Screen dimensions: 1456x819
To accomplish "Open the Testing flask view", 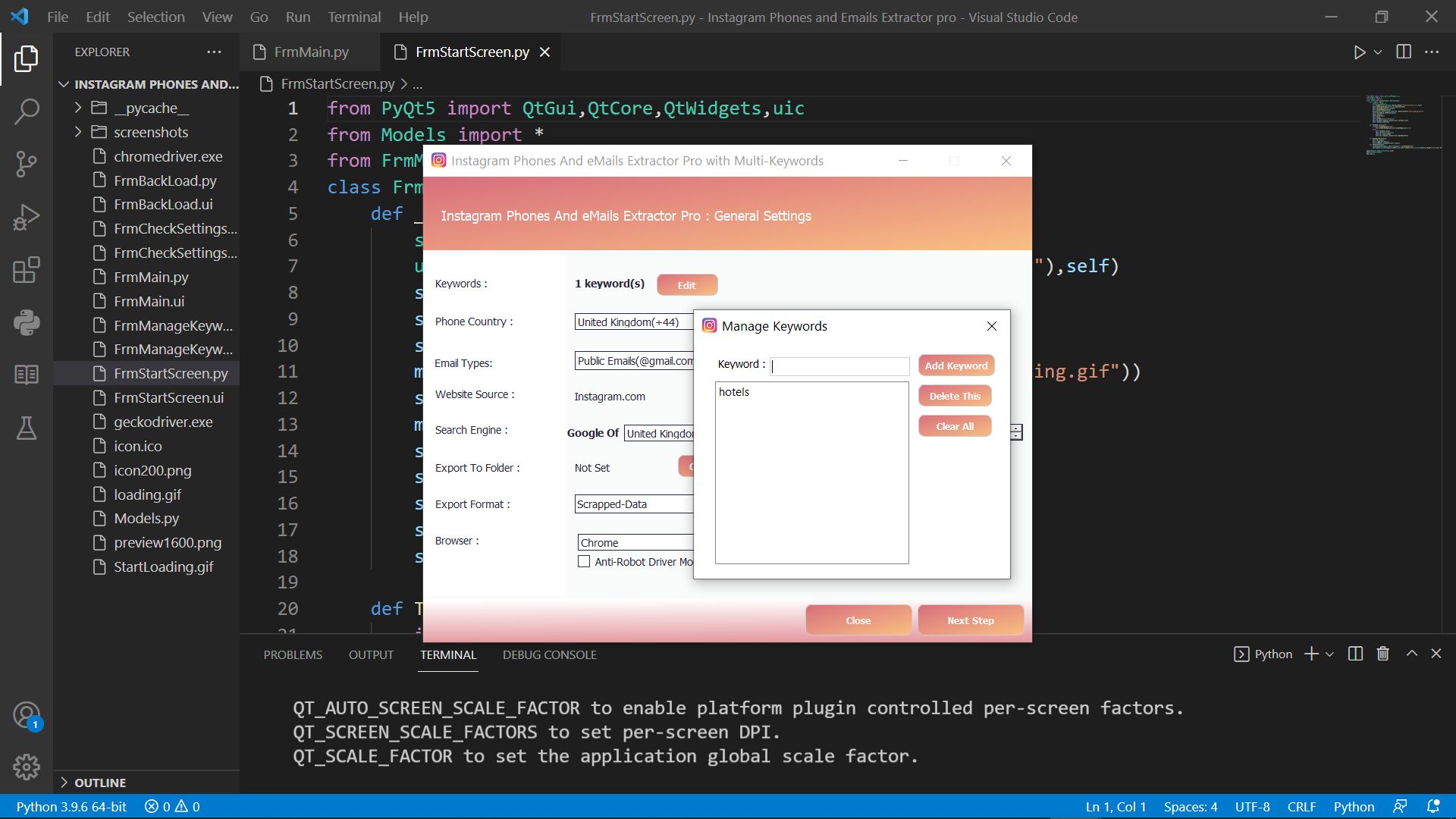I will tap(26, 428).
